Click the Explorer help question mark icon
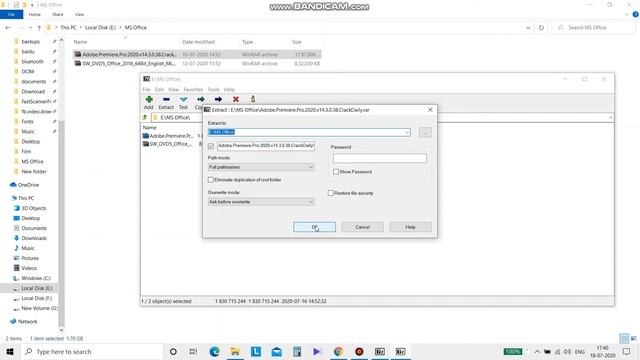This screenshot has width=640, height=360. tap(636, 14)
